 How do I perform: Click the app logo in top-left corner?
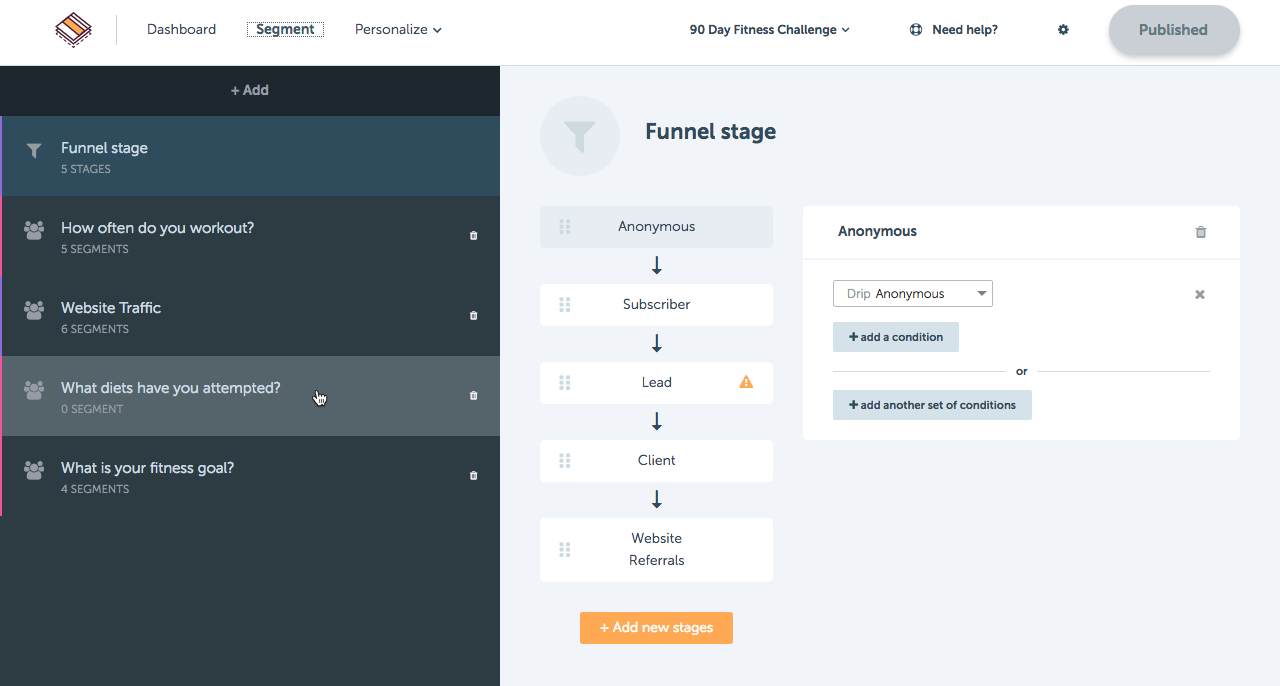click(x=73, y=30)
